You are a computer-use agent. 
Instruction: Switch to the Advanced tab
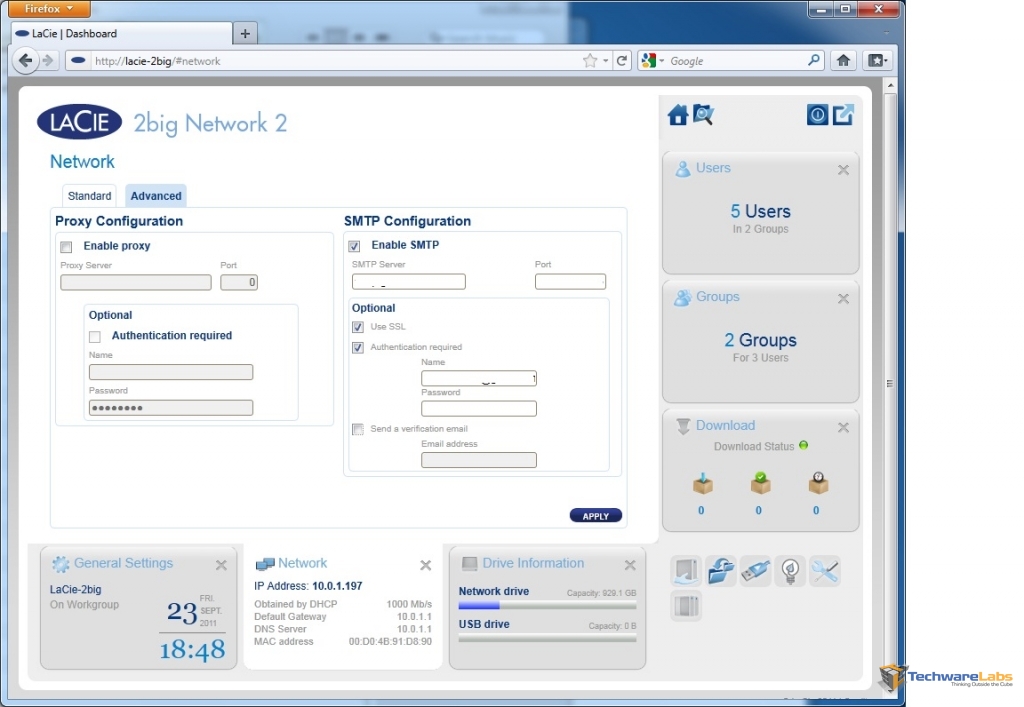pyautogui.click(x=156, y=196)
